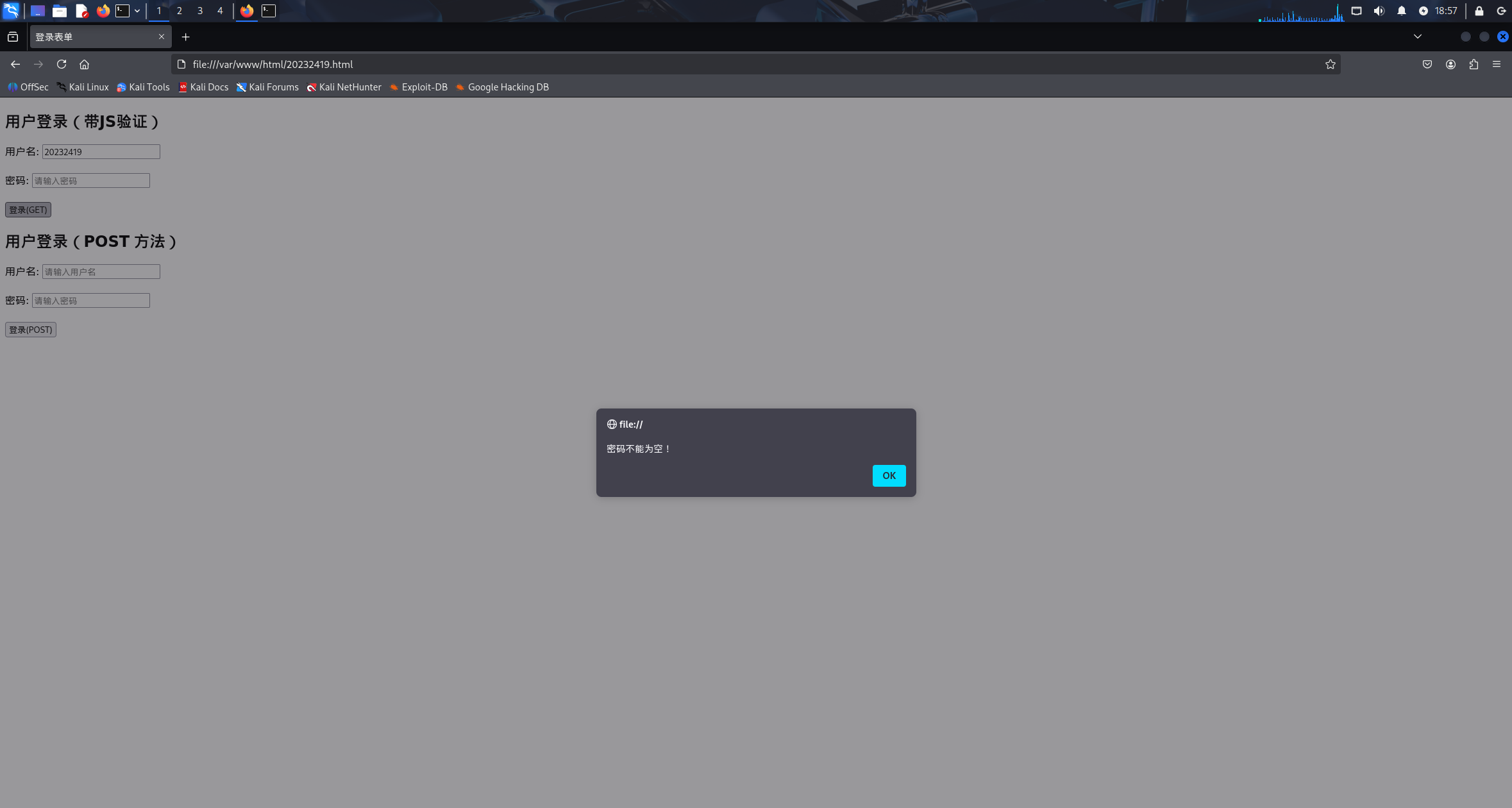
Task: Open the Kali Tools bookmark
Action: (x=143, y=87)
